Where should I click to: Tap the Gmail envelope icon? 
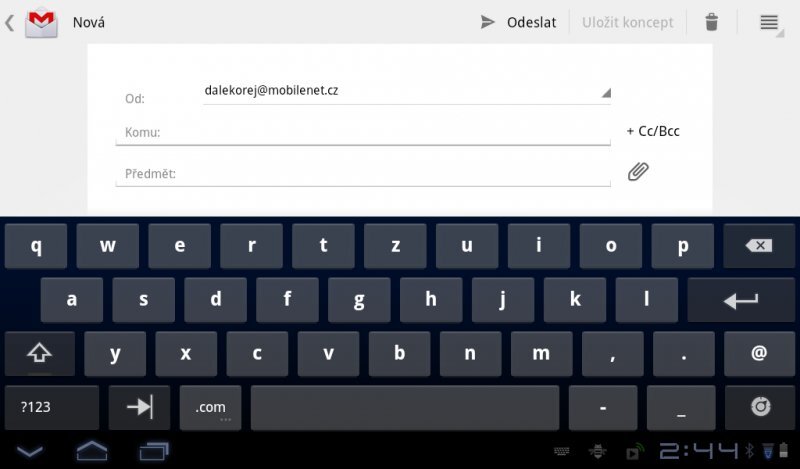(x=41, y=23)
